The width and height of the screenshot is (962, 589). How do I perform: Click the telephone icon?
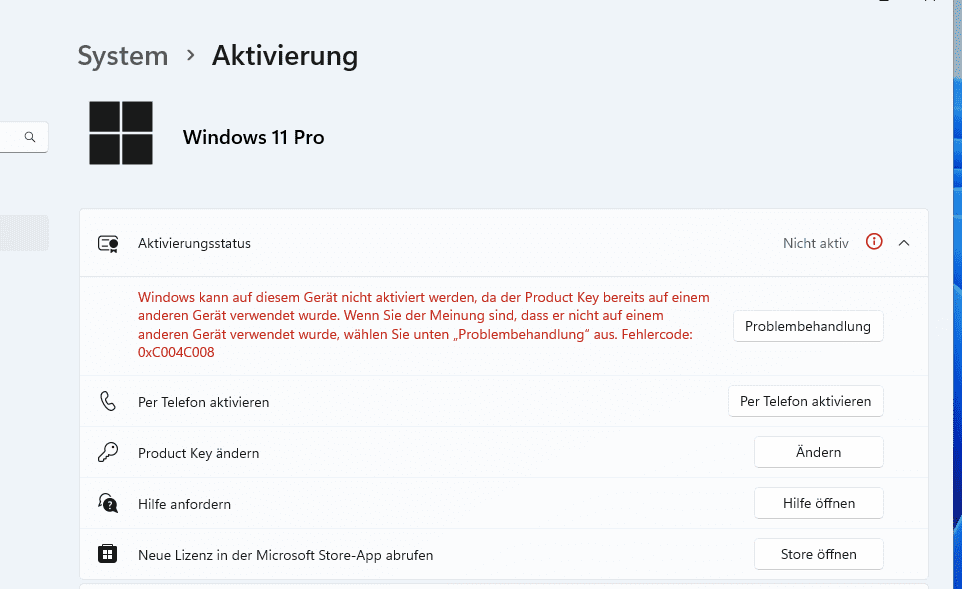(x=108, y=401)
